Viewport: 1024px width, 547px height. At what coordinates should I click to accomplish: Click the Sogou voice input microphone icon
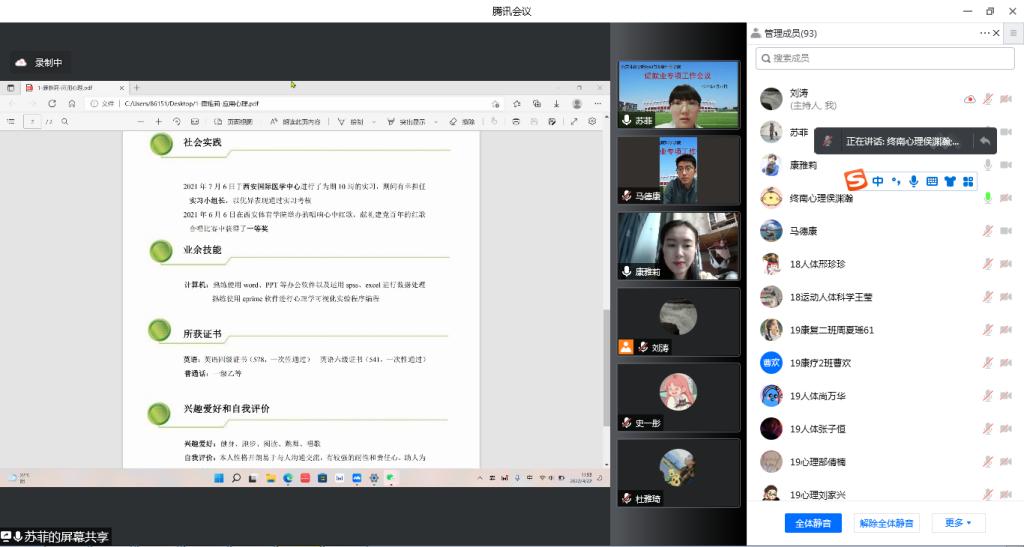coord(913,181)
